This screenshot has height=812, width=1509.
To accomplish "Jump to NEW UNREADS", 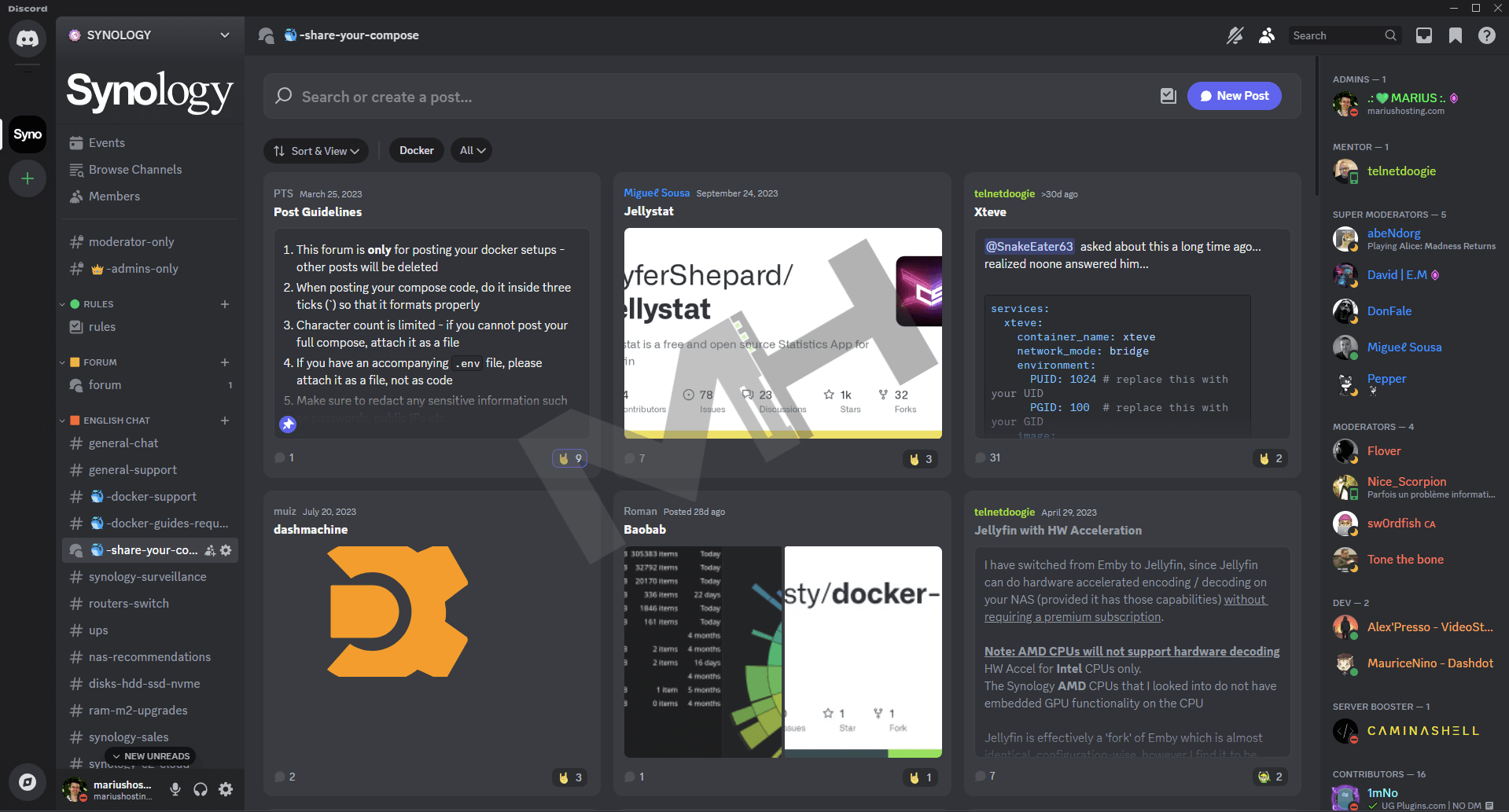I will (x=152, y=756).
